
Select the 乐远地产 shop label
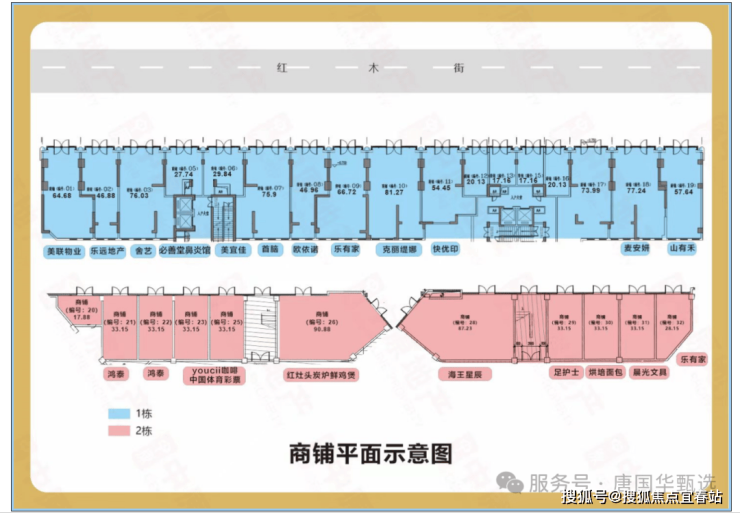[x=108, y=251]
